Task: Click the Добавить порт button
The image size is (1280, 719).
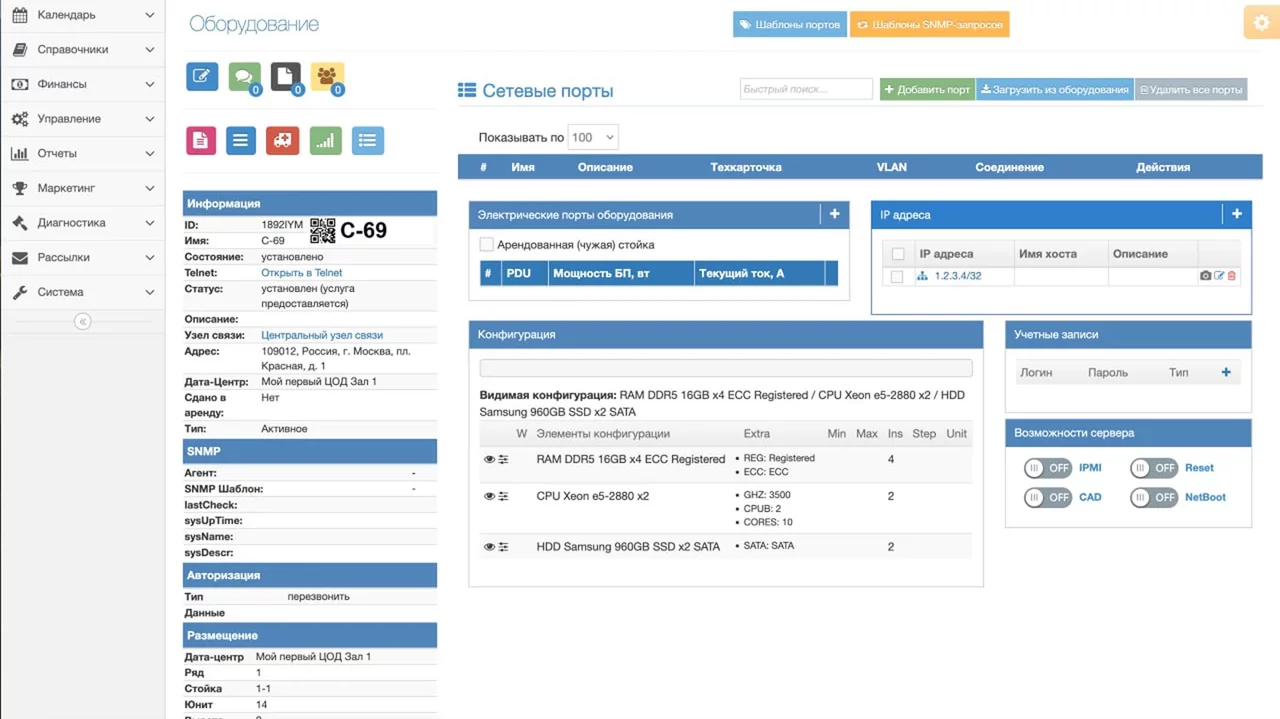Action: point(926,89)
